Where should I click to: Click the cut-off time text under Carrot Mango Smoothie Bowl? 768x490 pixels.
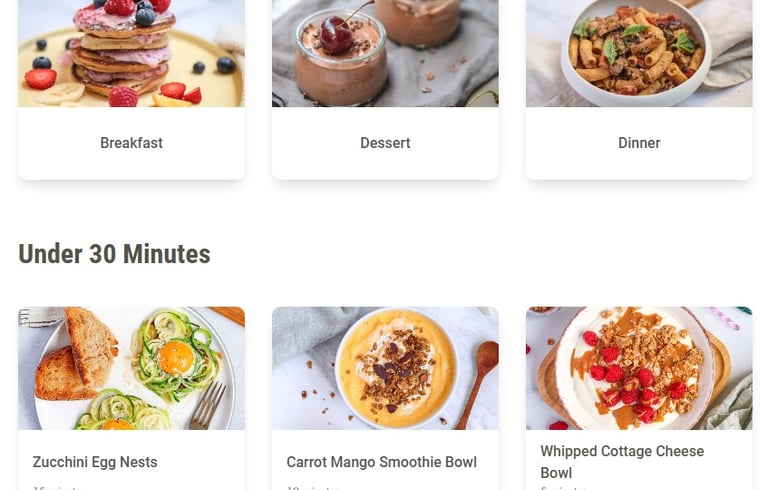tap(312, 488)
